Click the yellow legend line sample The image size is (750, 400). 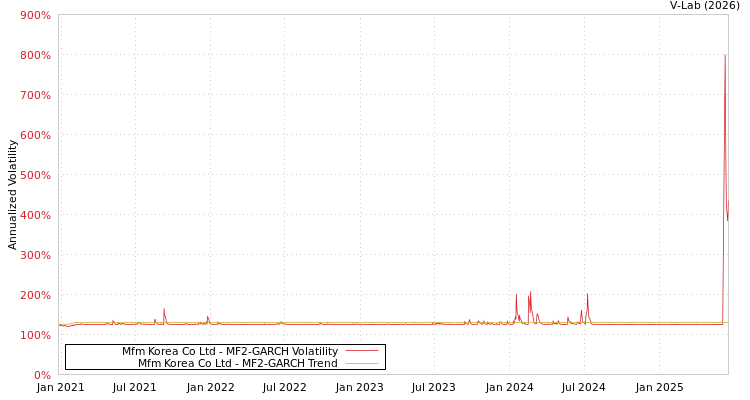click(x=362, y=363)
